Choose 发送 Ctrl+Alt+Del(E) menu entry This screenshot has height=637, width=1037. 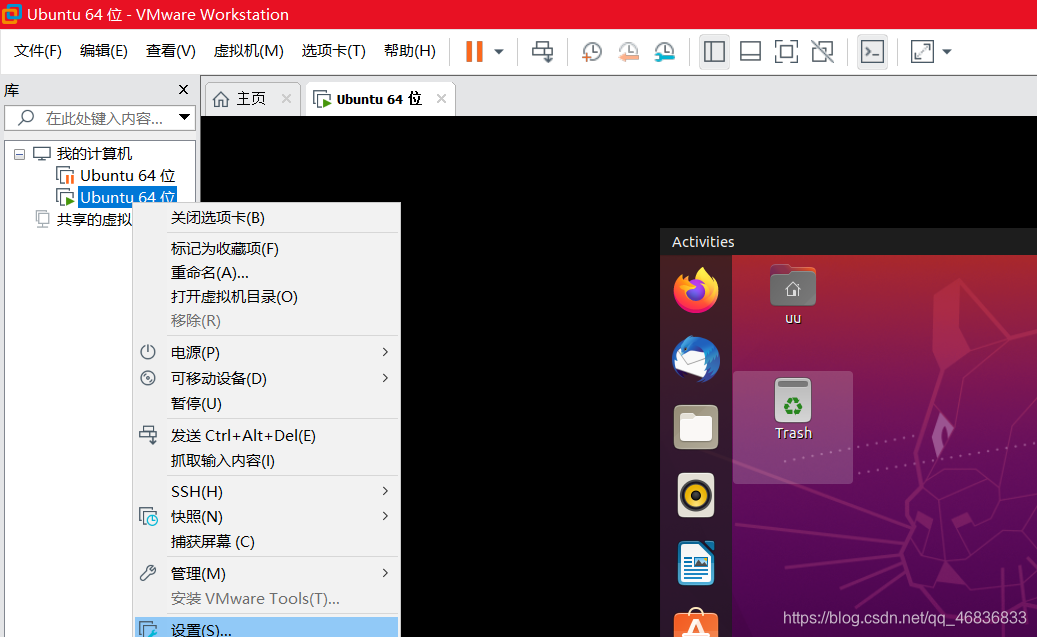point(267,435)
